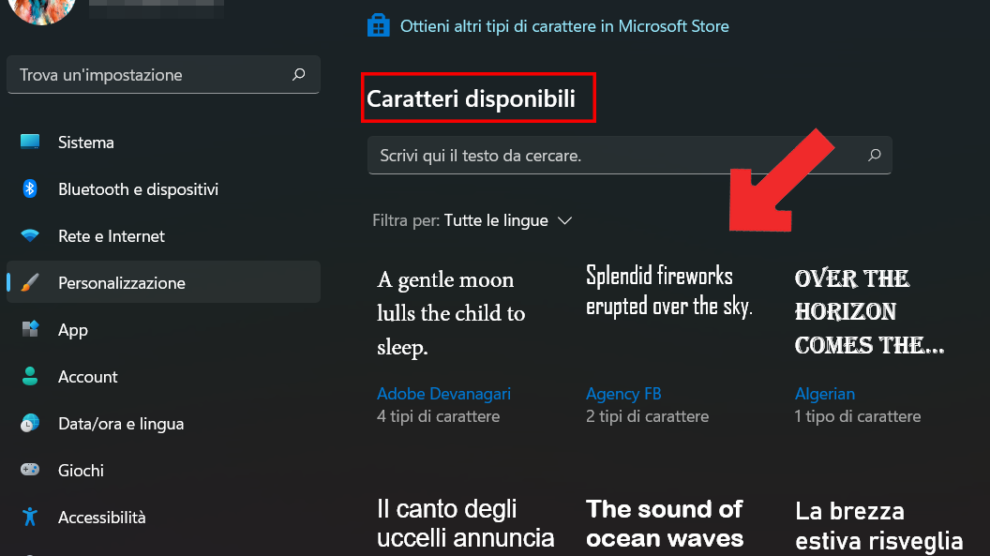Click the App icon in sidebar
This screenshot has width=990, height=556.
pos(30,330)
